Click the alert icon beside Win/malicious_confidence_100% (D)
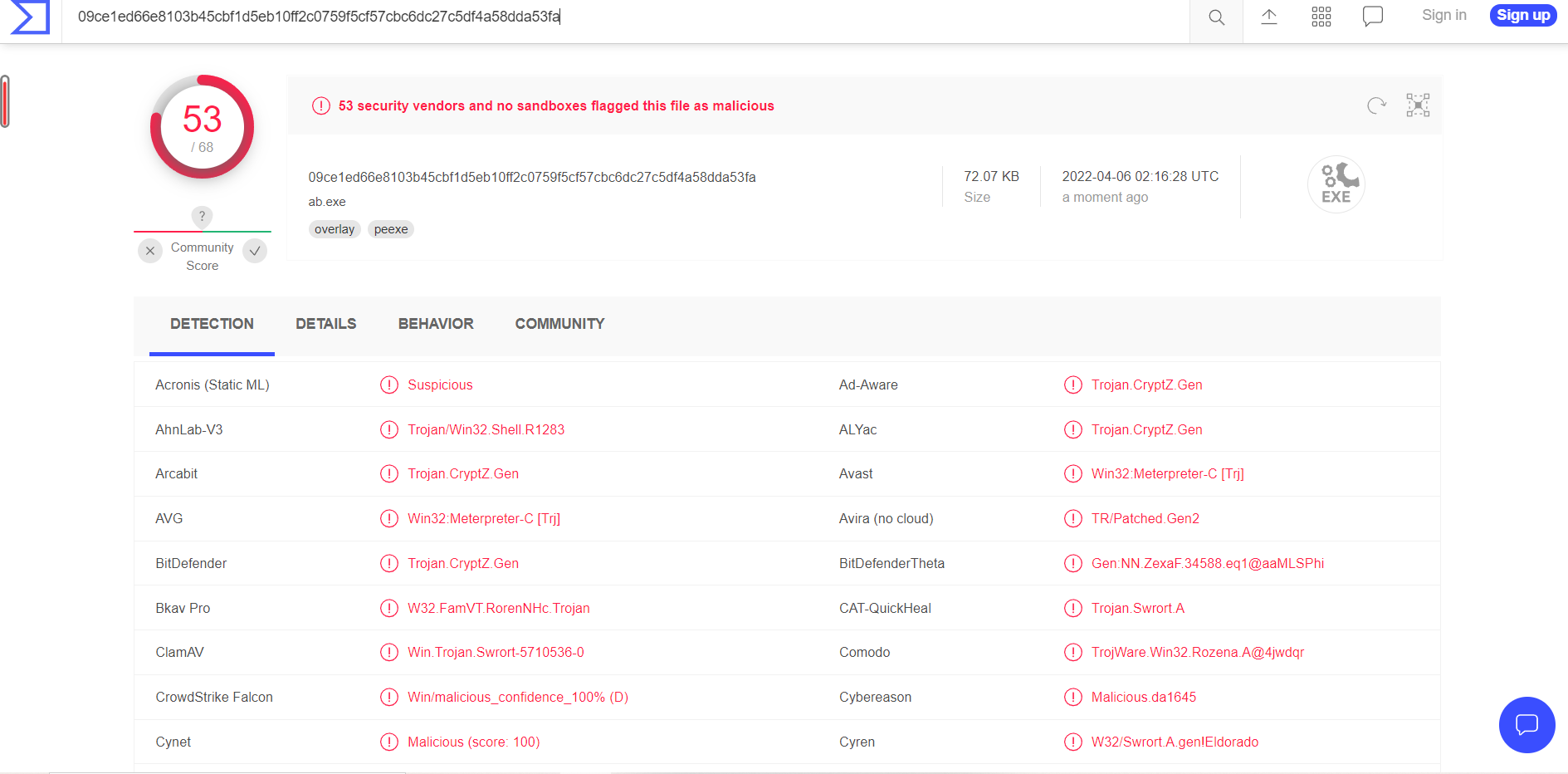This screenshot has height=774, width=1568. [389, 698]
